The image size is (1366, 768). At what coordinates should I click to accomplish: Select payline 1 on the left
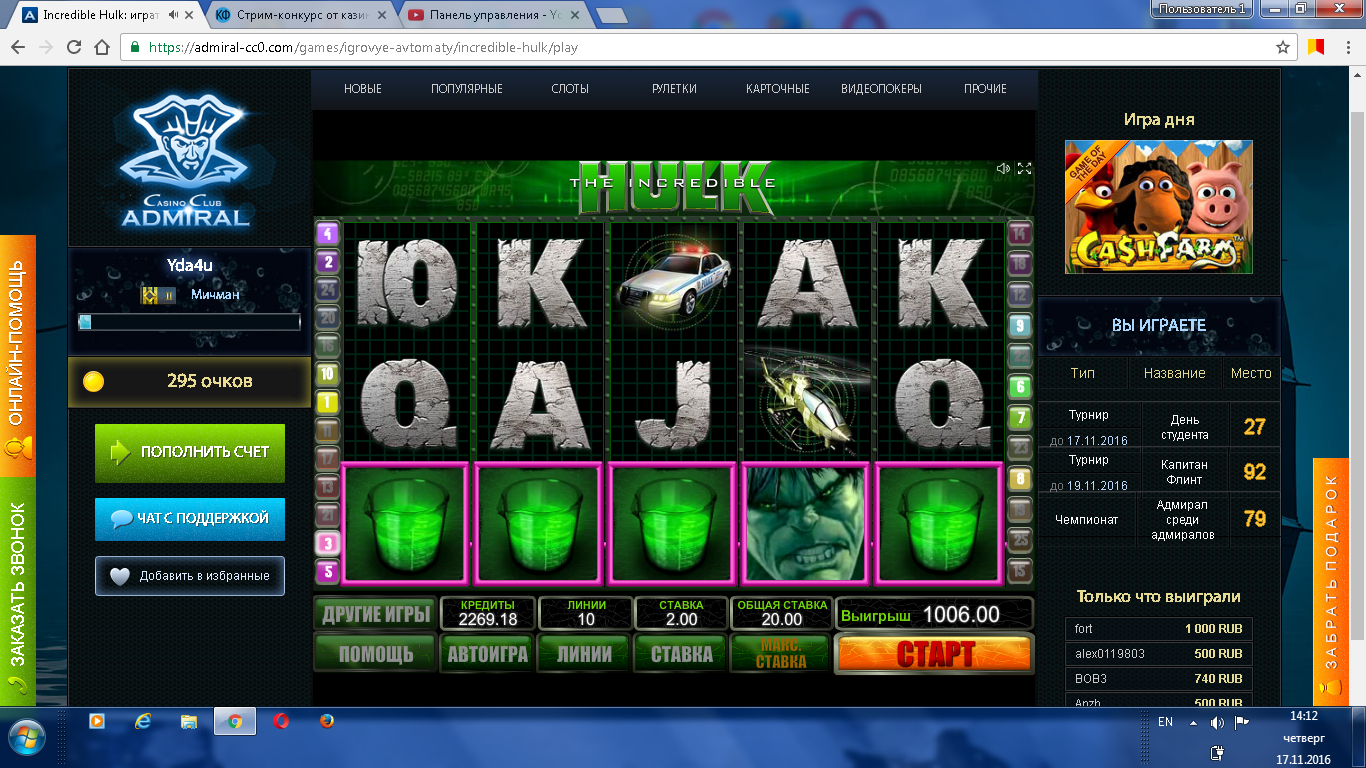328,402
